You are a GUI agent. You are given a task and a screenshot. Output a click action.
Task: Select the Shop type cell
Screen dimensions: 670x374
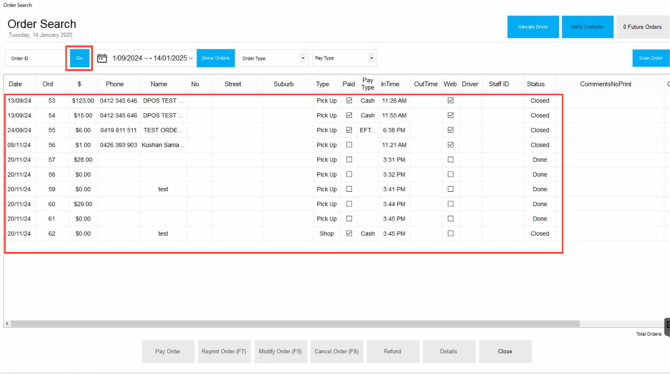[x=326, y=233]
